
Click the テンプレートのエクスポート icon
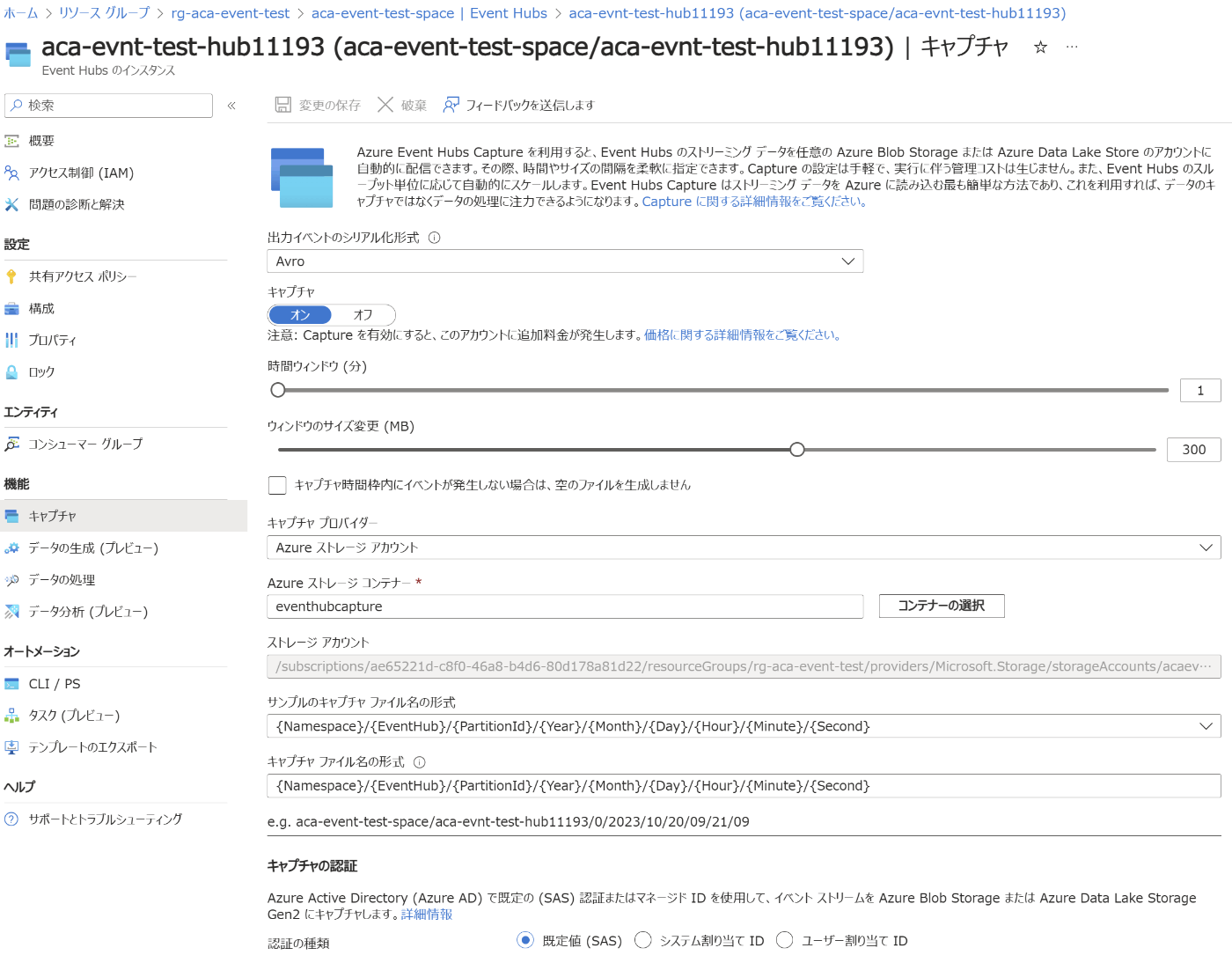pyautogui.click(x=11, y=746)
